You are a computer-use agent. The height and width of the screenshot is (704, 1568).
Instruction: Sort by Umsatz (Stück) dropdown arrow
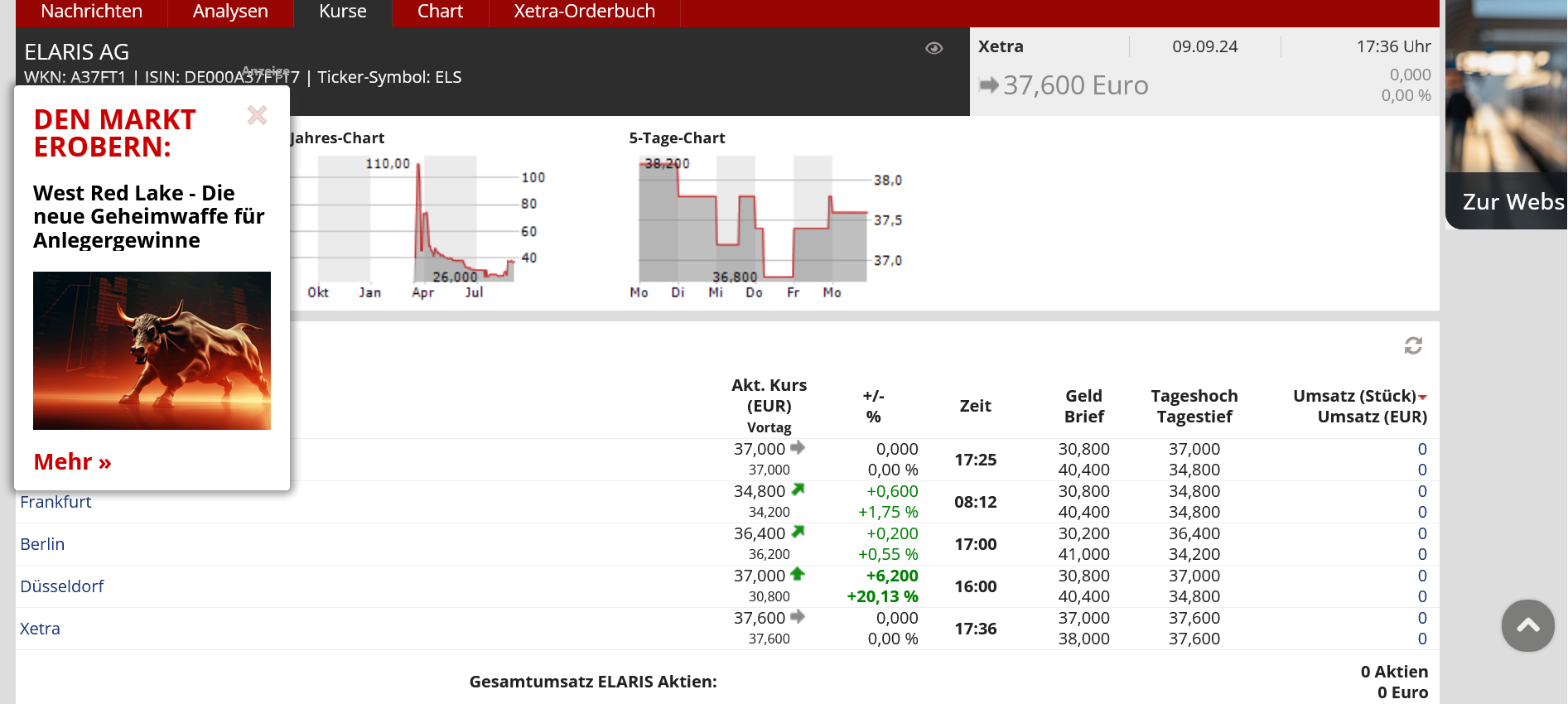(1422, 398)
